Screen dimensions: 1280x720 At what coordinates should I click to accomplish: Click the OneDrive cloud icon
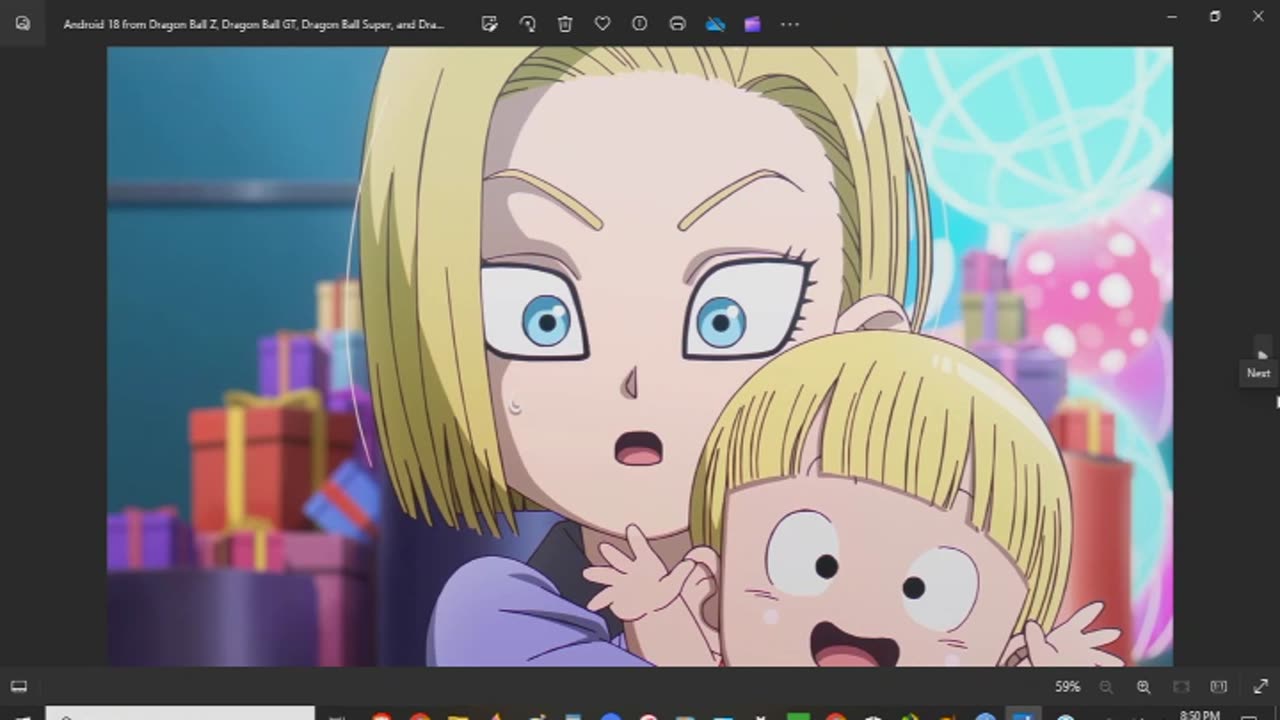click(x=715, y=24)
